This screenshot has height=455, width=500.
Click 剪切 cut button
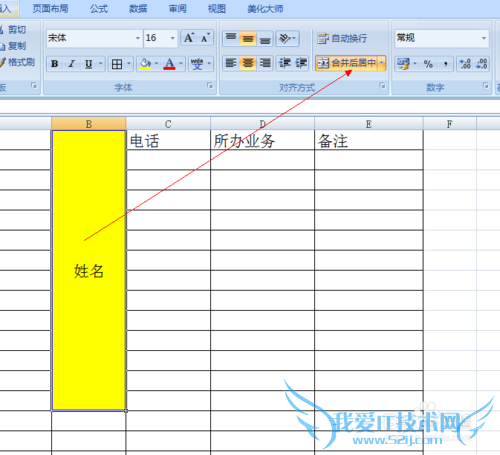[x=13, y=30]
